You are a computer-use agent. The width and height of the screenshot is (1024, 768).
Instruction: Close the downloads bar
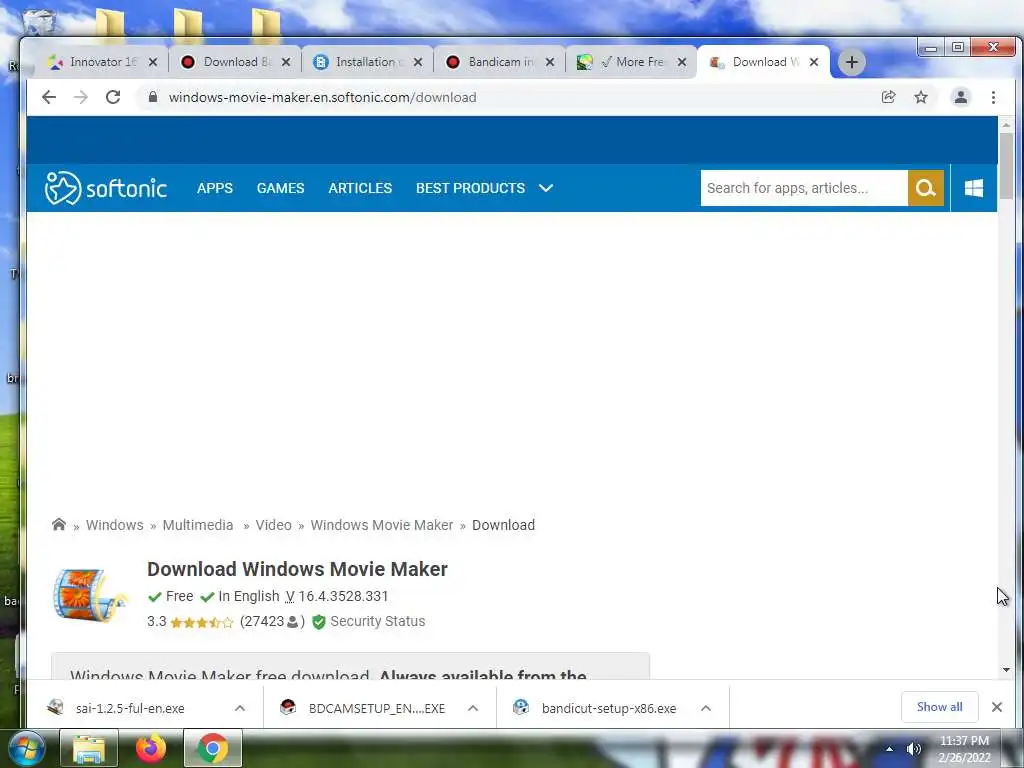(997, 707)
